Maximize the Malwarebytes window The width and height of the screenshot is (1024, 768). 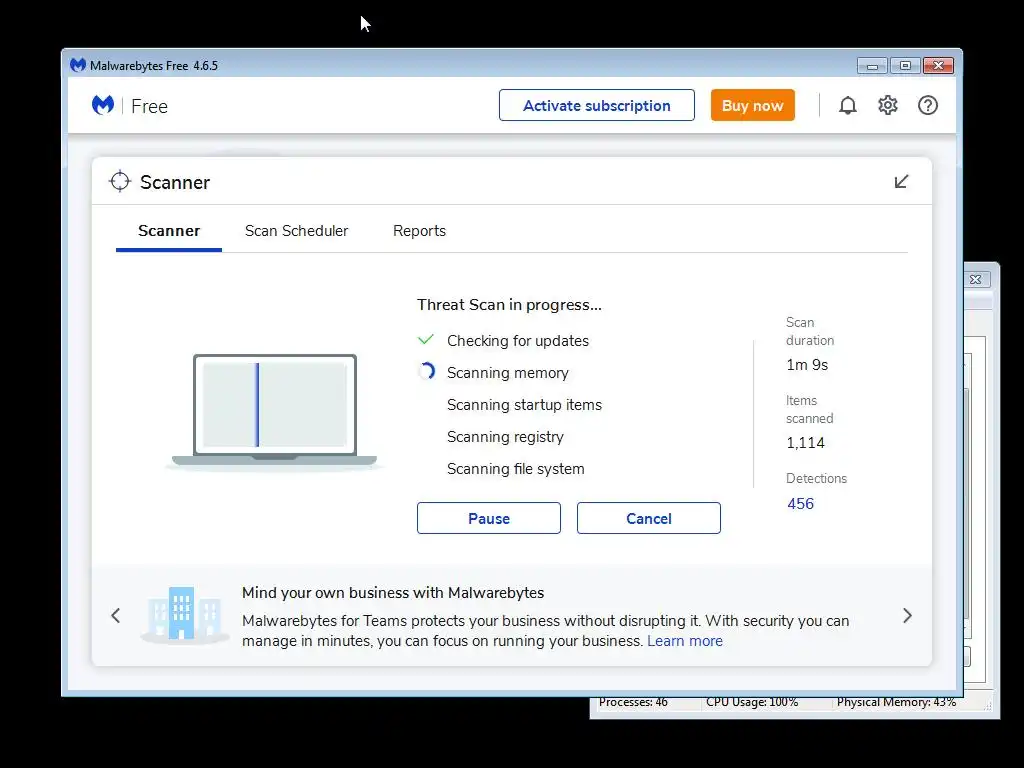tap(905, 65)
